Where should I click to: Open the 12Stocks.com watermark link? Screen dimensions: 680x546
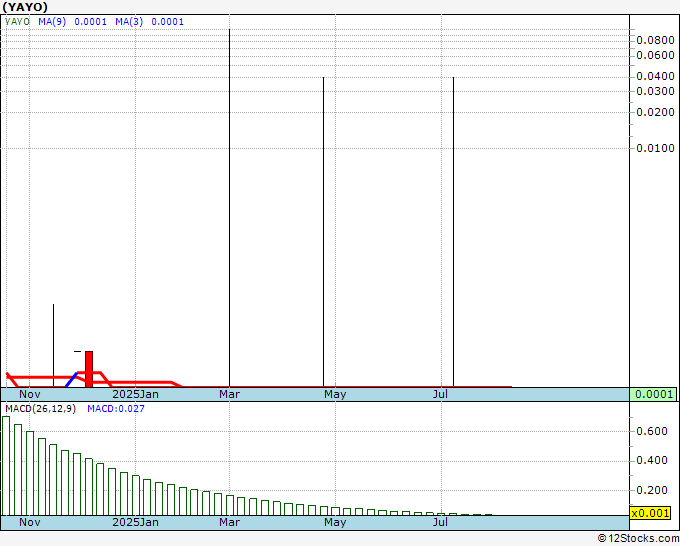[637, 538]
